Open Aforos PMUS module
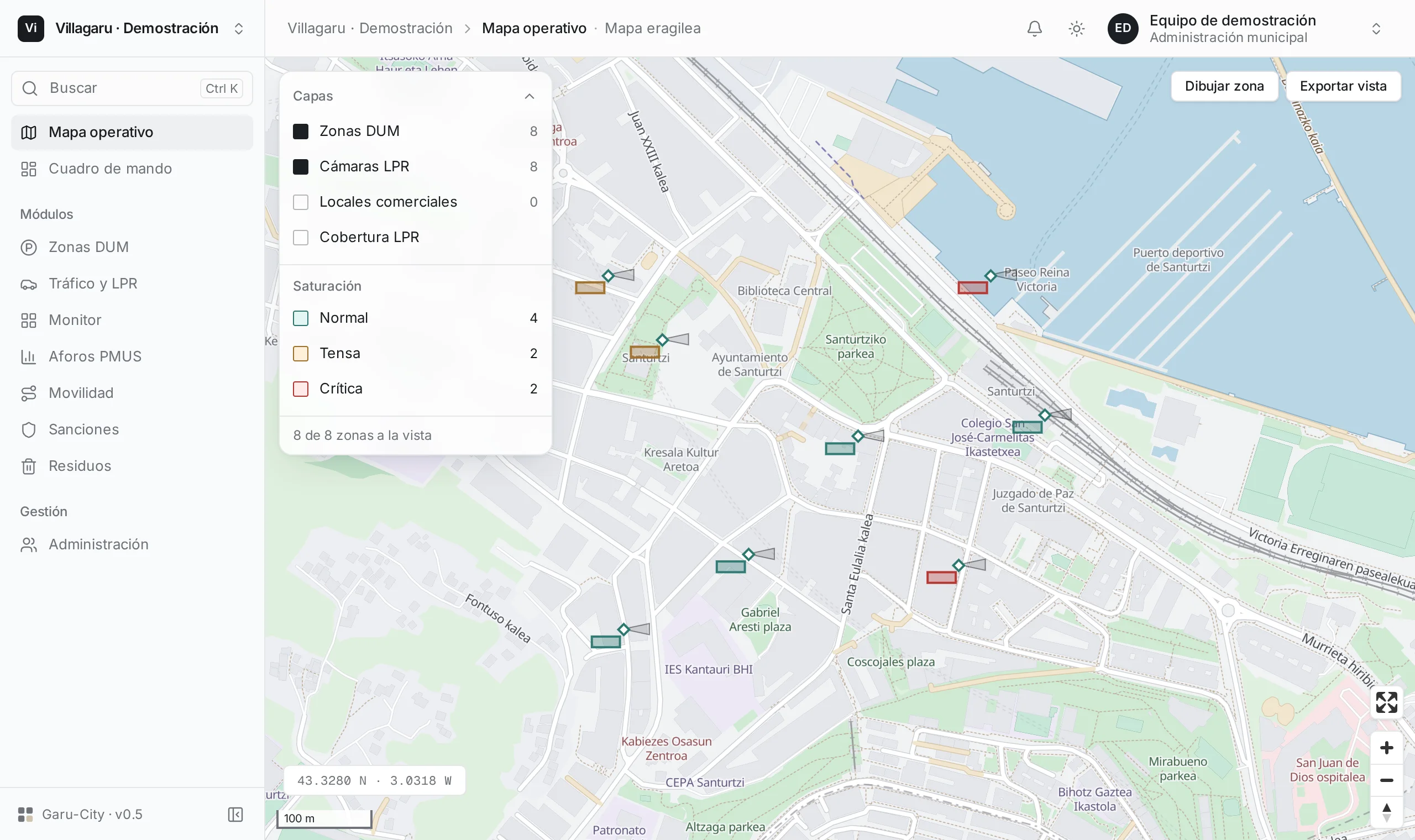 tap(133, 356)
